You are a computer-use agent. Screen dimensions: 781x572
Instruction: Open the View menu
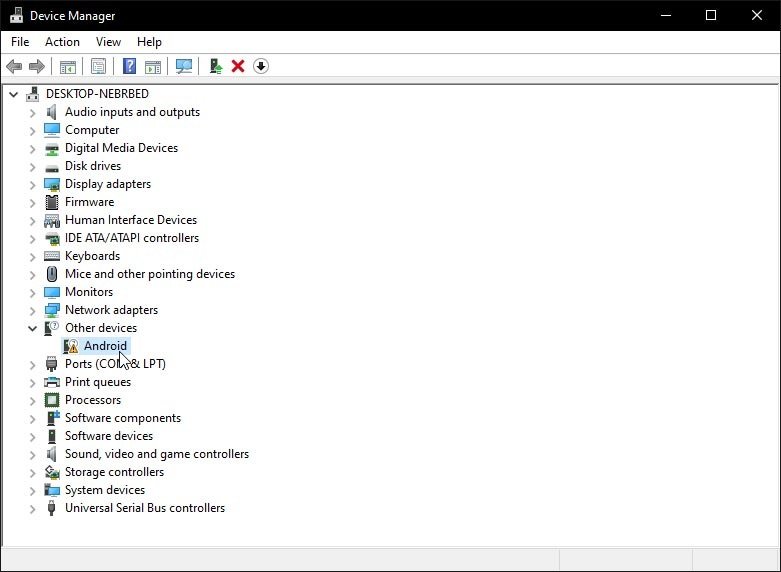[108, 42]
